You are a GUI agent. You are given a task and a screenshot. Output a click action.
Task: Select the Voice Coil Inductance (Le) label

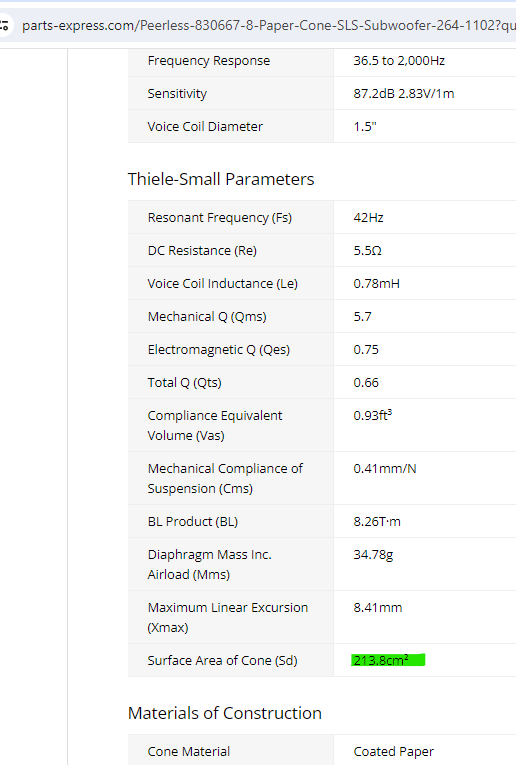click(222, 283)
